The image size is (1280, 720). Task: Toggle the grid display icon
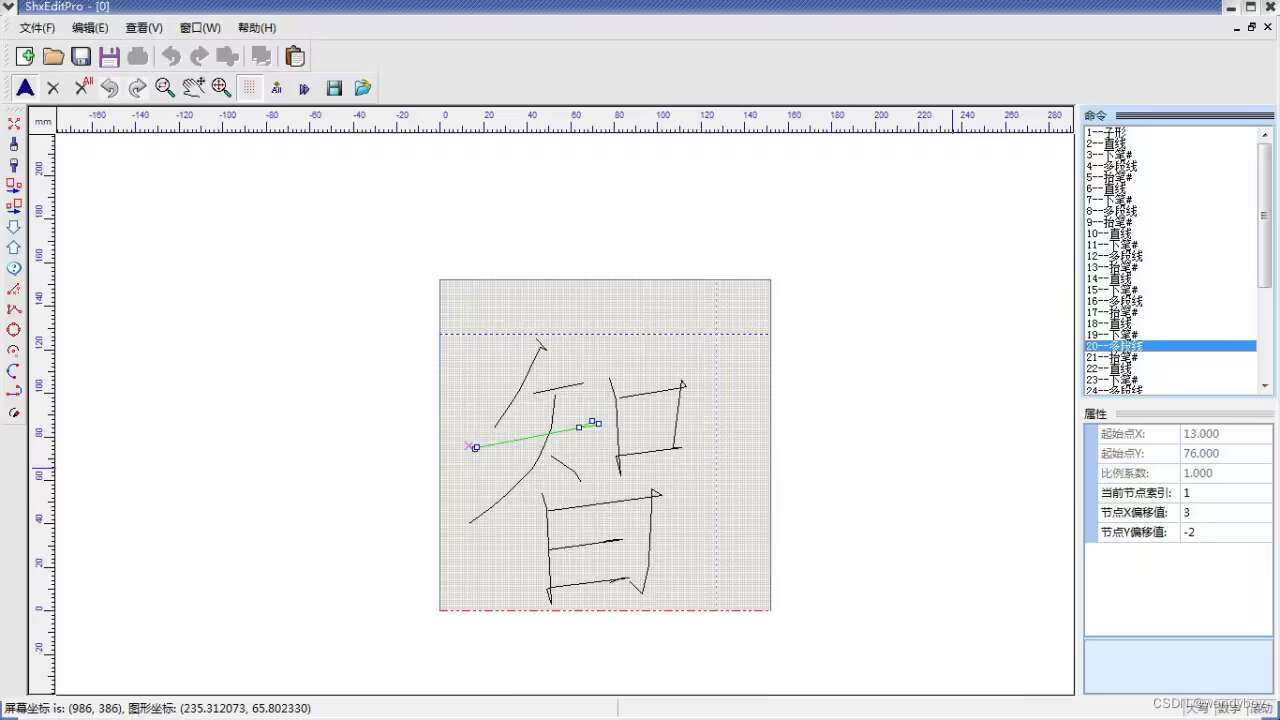point(248,88)
